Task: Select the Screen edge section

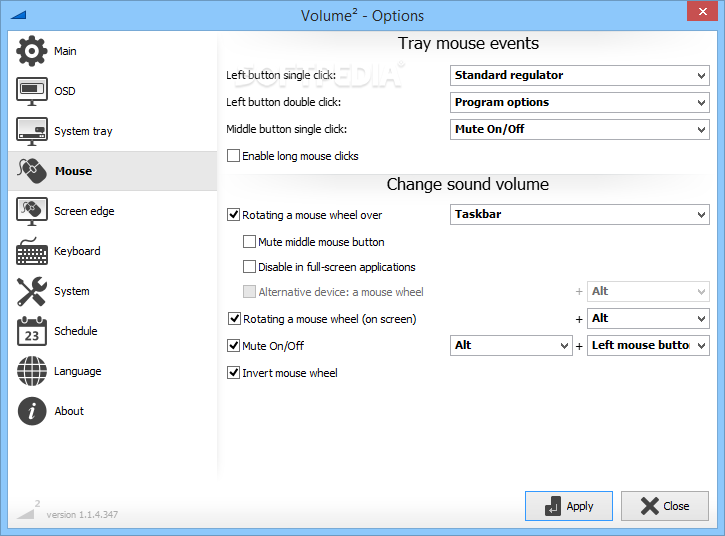Action: (84, 211)
